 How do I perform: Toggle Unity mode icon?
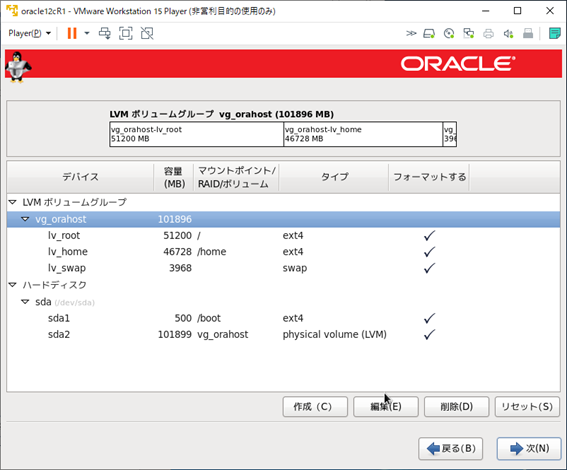147,33
